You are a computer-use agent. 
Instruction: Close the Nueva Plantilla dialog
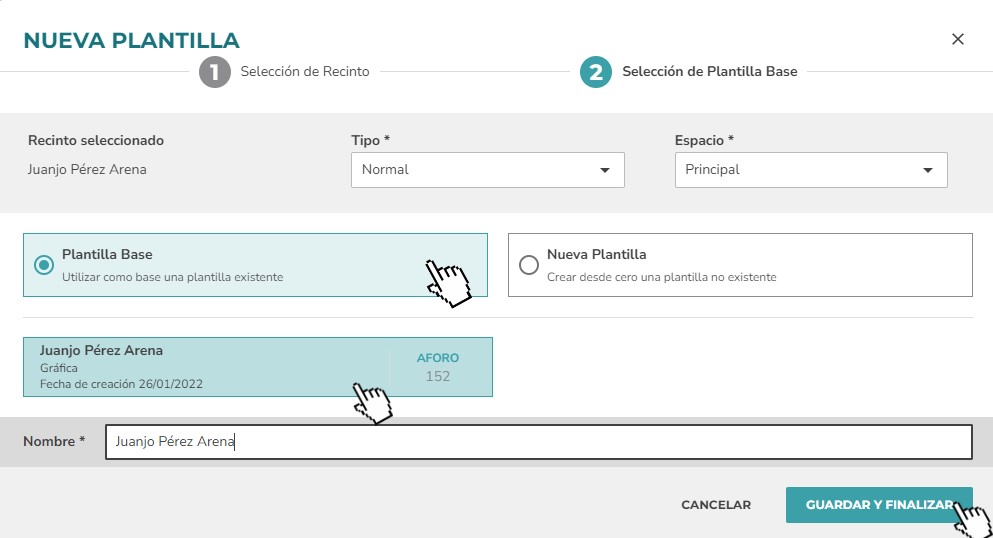coord(958,39)
